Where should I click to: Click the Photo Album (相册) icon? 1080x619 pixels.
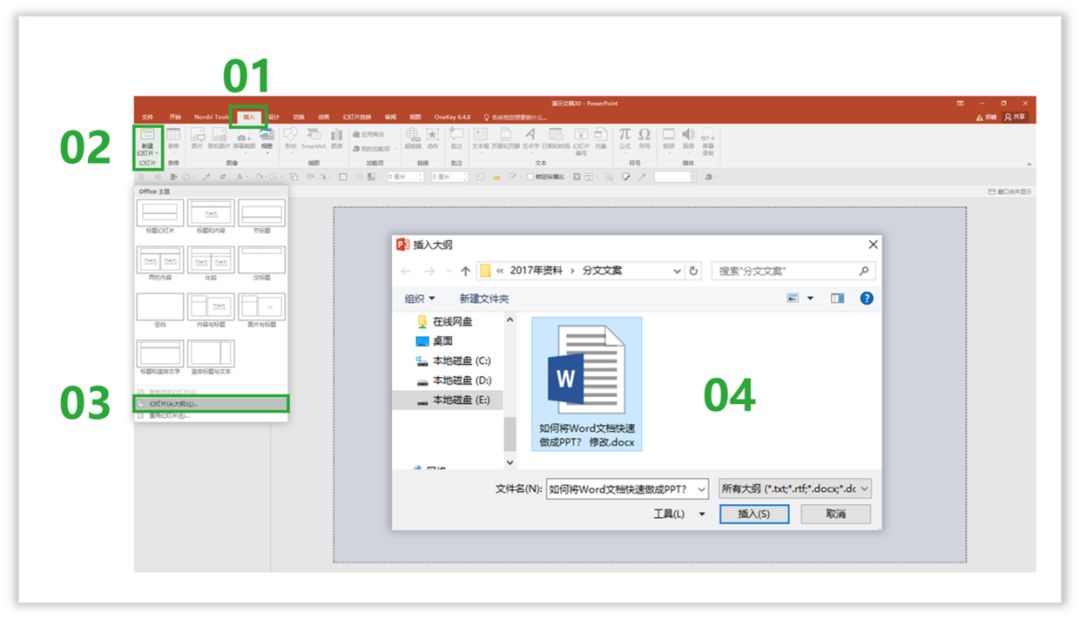pyautogui.click(x=267, y=138)
